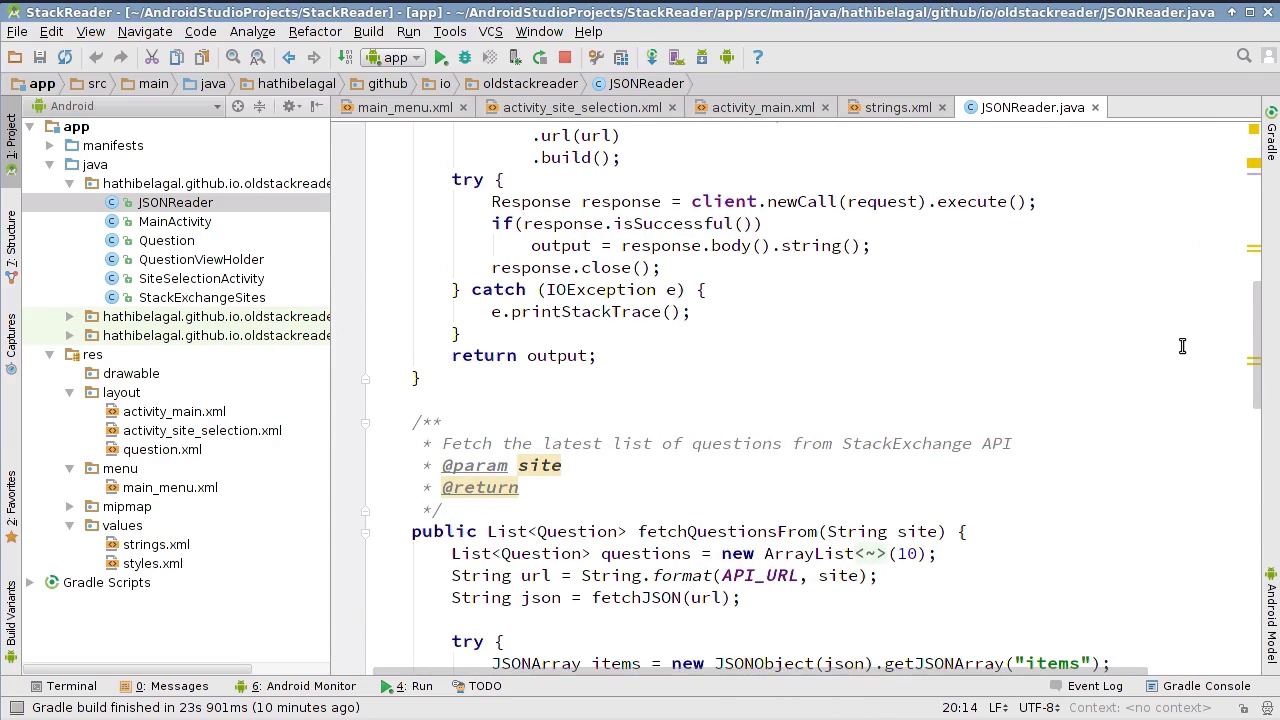The width and height of the screenshot is (1280, 720).
Task: Open the Help question mark icon
Action: pos(757,58)
